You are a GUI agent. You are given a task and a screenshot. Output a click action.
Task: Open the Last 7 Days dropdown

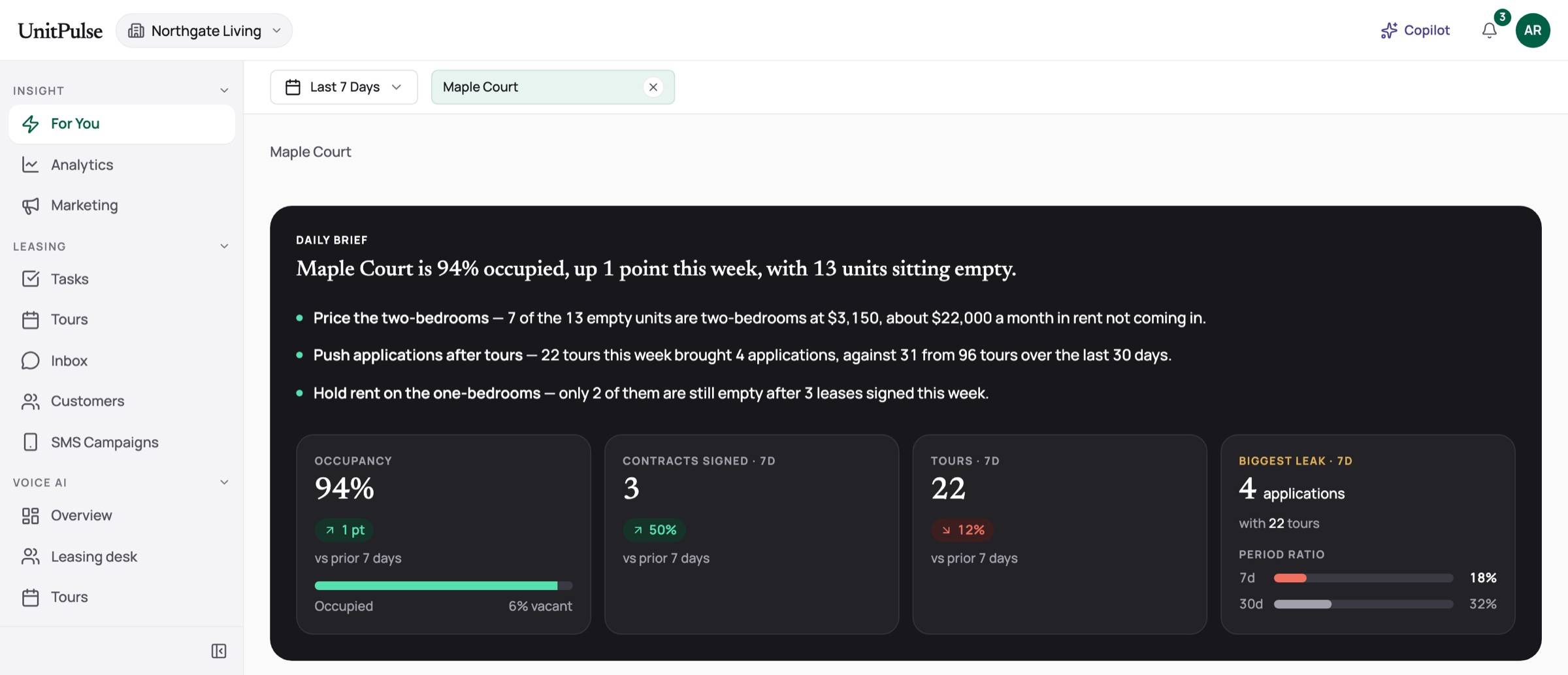tap(344, 87)
